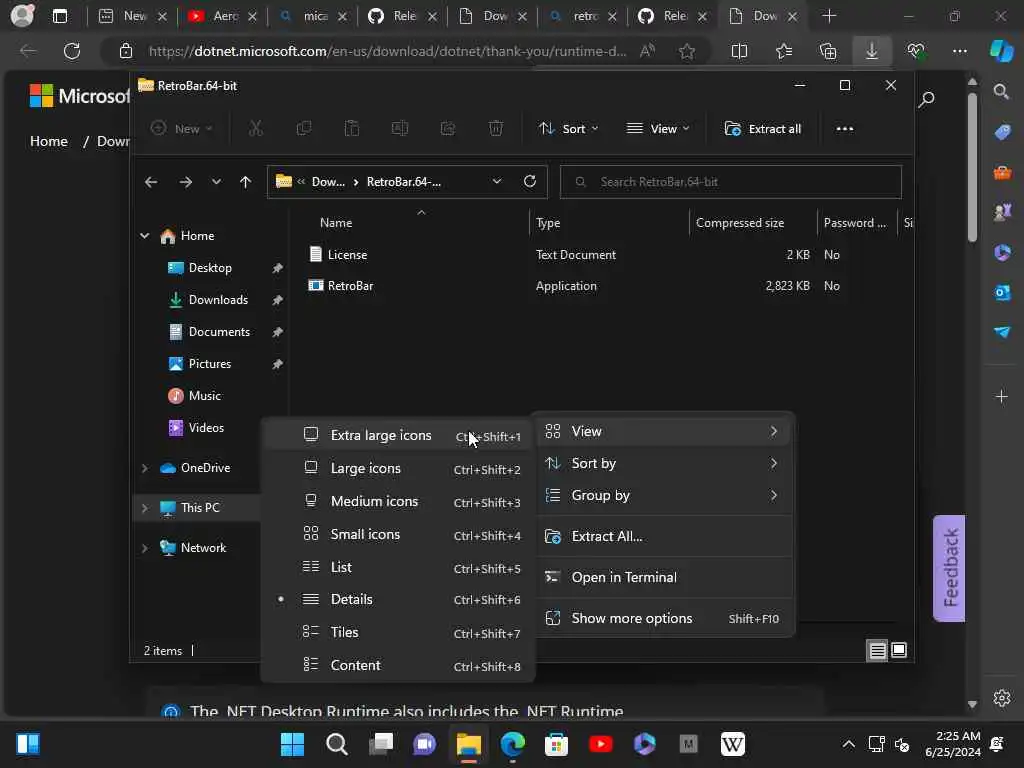This screenshot has height=768, width=1024.
Task: Open Edge settings and more menu
Action: (959, 51)
